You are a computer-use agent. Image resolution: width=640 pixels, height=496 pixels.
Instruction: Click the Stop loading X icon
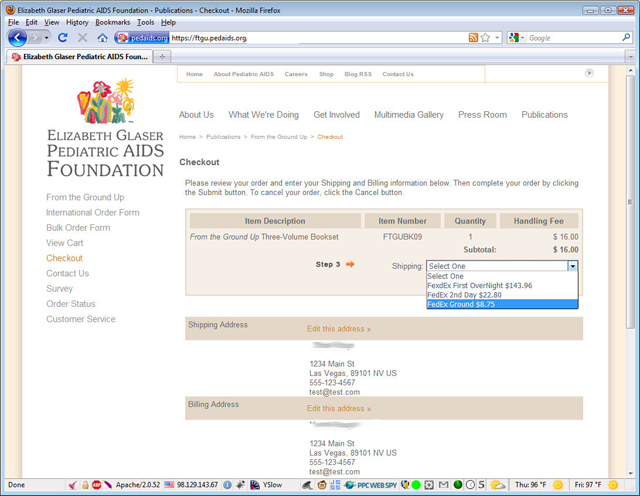(82, 38)
